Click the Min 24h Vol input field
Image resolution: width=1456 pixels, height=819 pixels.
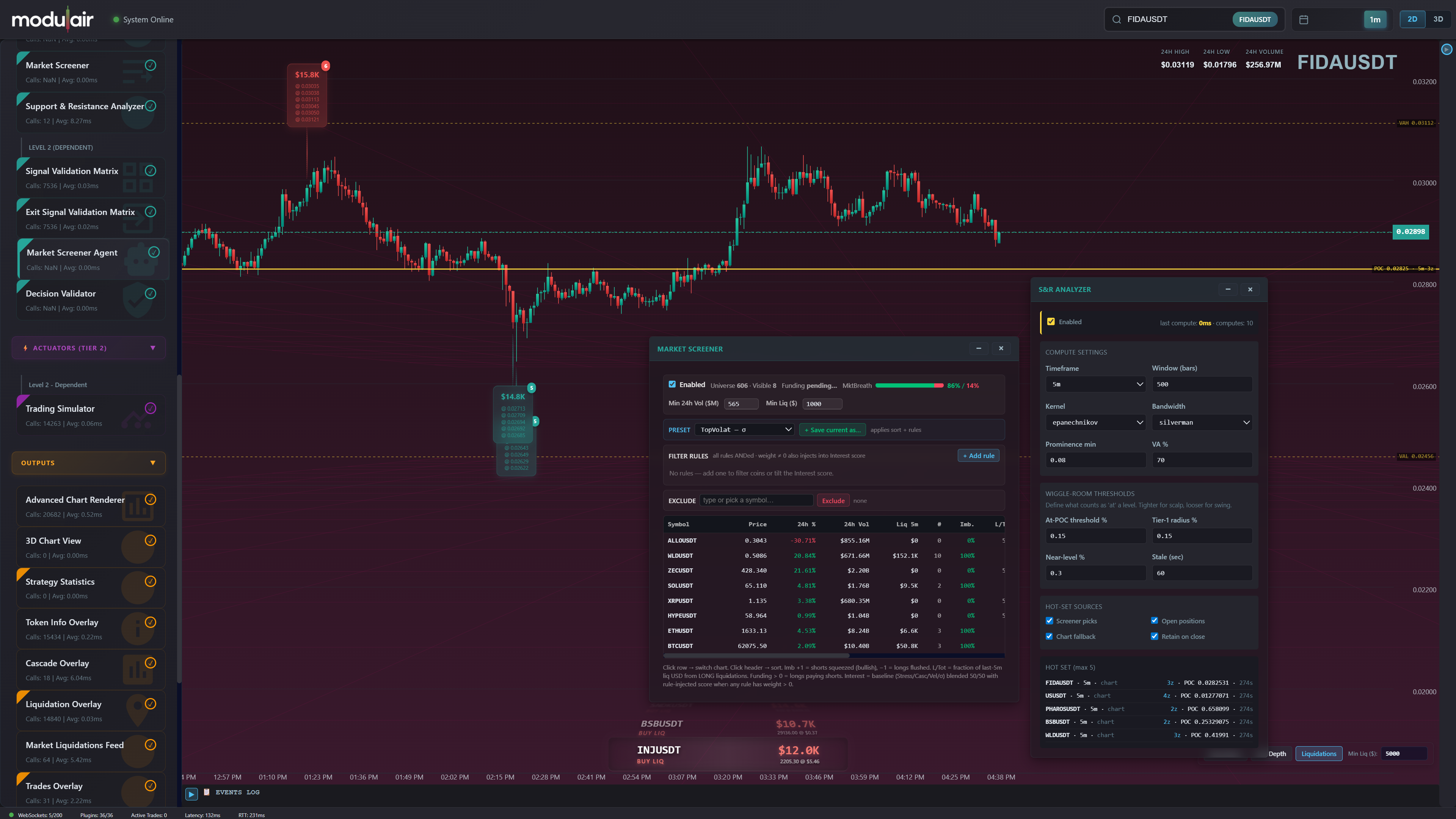pyautogui.click(x=741, y=403)
